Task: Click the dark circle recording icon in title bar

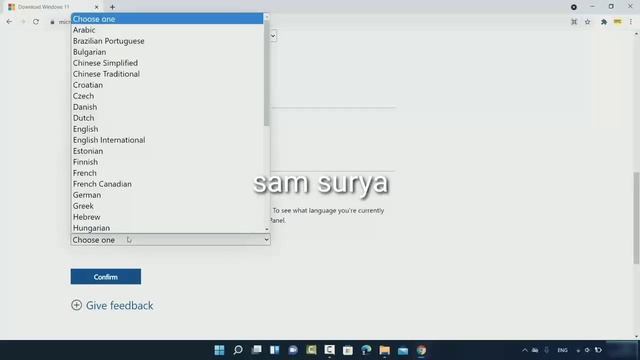Action: pos(573,7)
